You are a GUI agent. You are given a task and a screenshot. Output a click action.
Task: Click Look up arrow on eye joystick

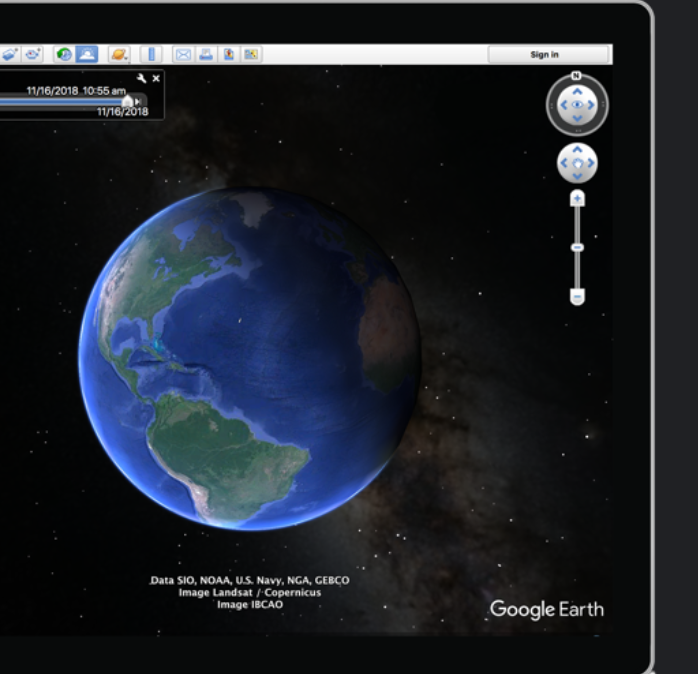[577, 92]
